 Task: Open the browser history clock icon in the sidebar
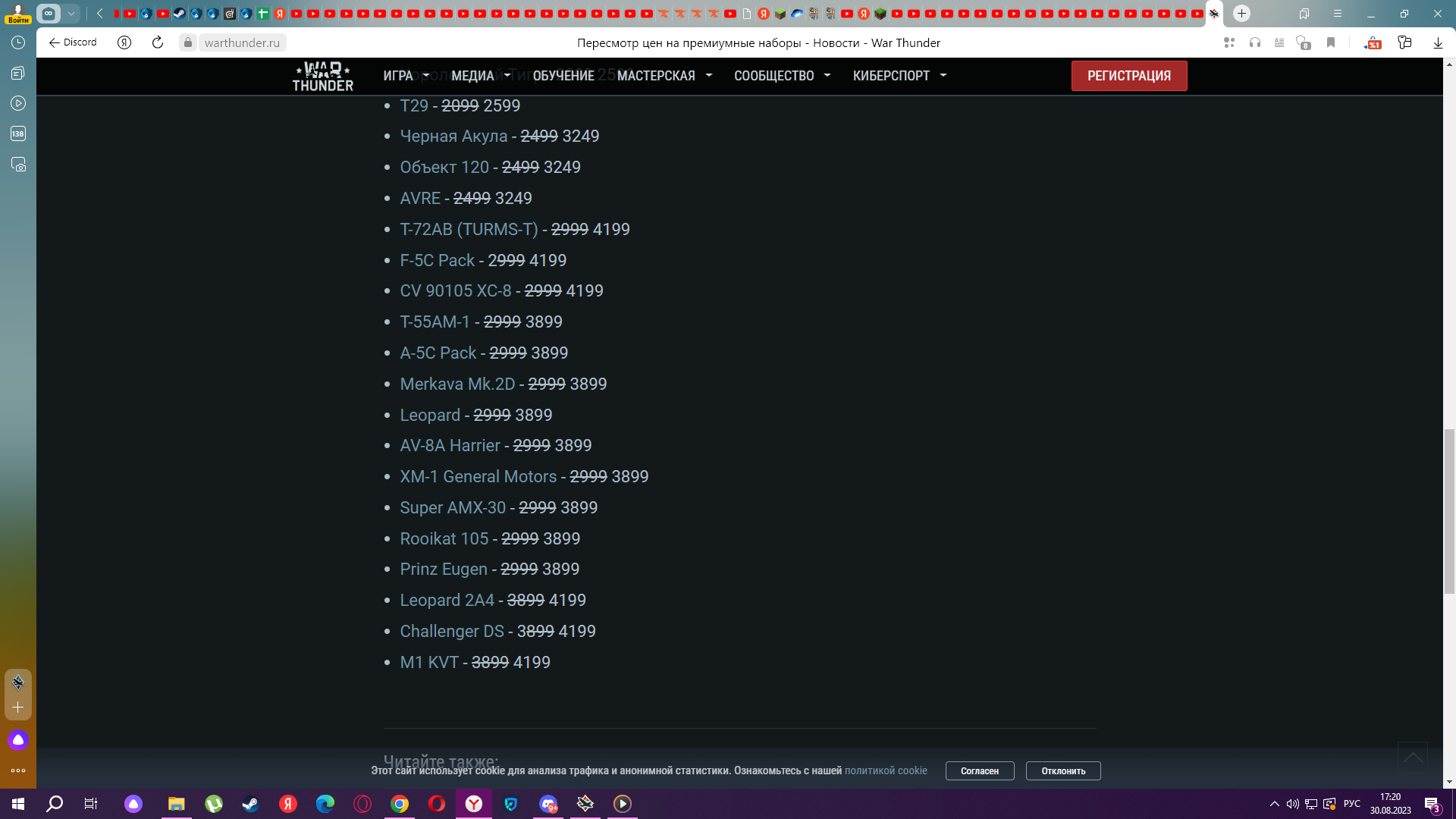(18, 42)
